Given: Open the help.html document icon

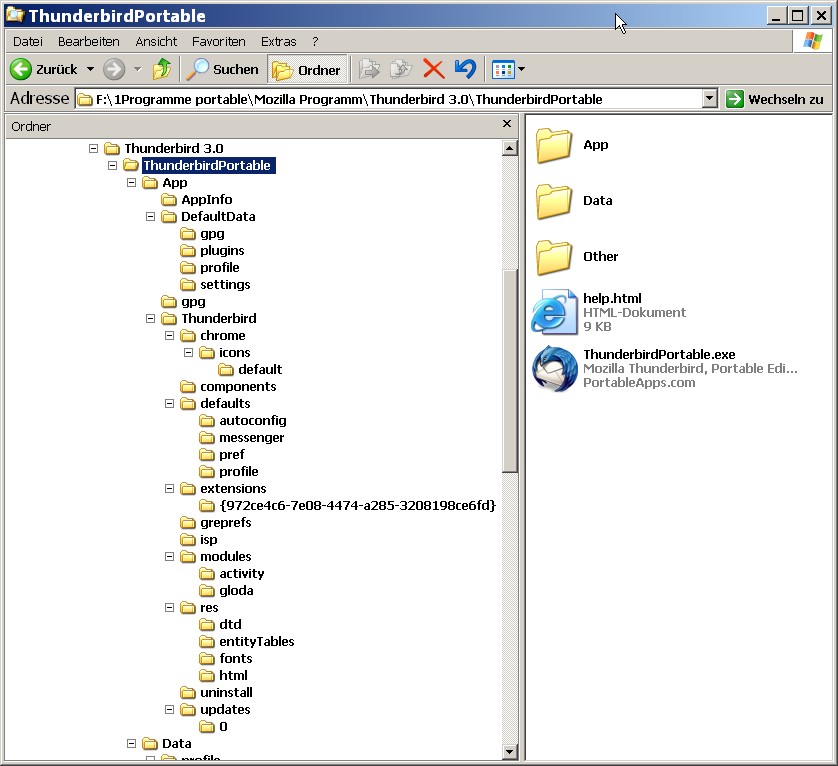Looking at the screenshot, I should [554, 312].
